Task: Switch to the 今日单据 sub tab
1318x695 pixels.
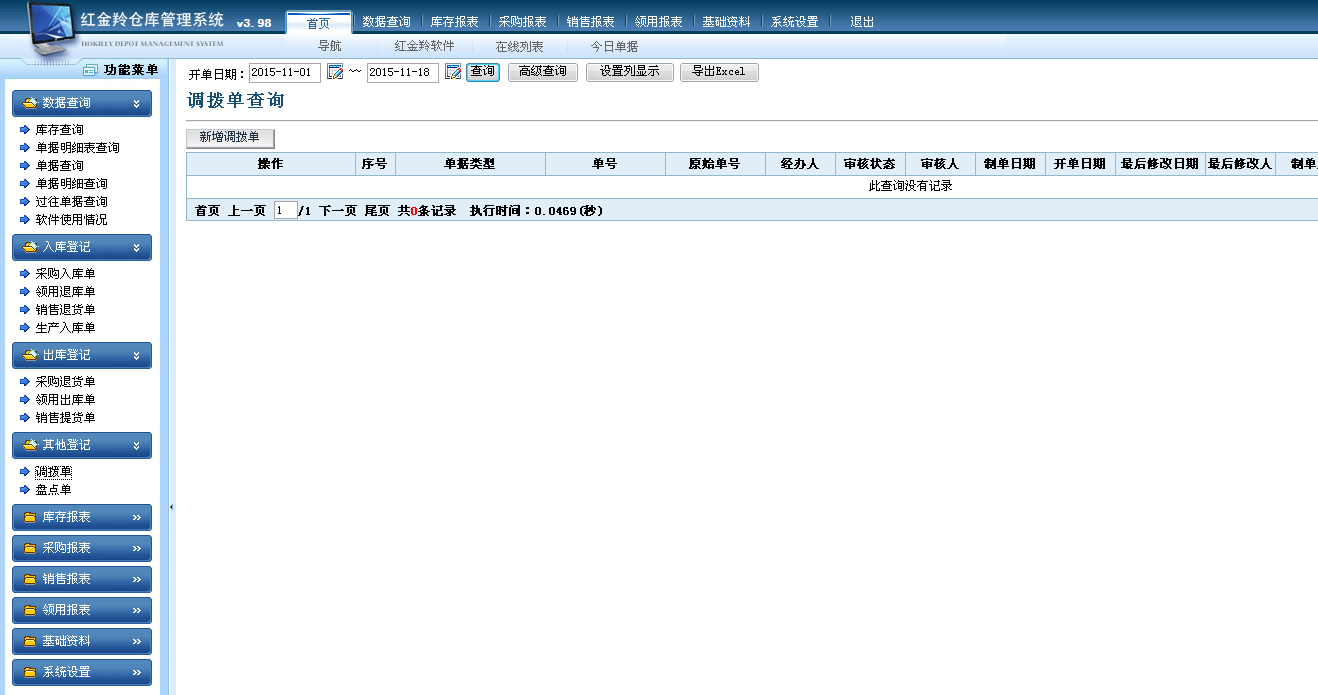Action: click(614, 46)
